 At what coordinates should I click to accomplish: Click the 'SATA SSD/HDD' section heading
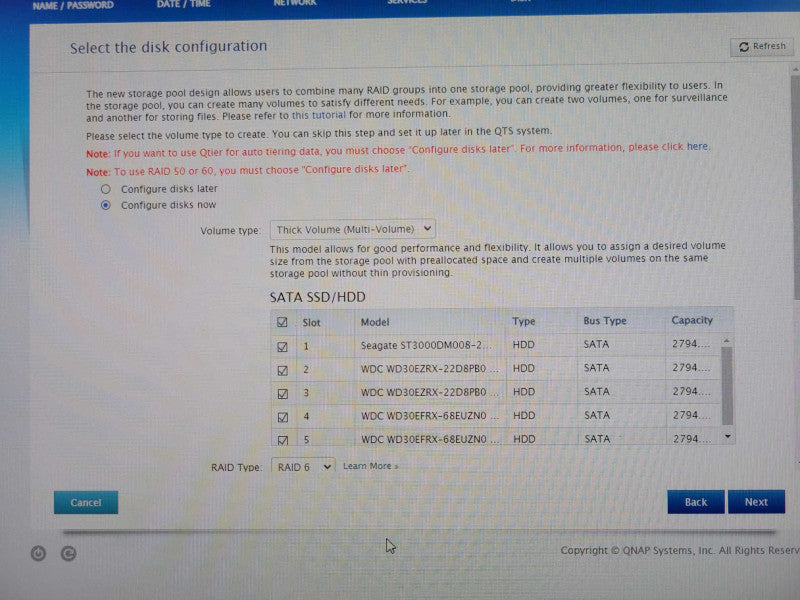tap(317, 297)
